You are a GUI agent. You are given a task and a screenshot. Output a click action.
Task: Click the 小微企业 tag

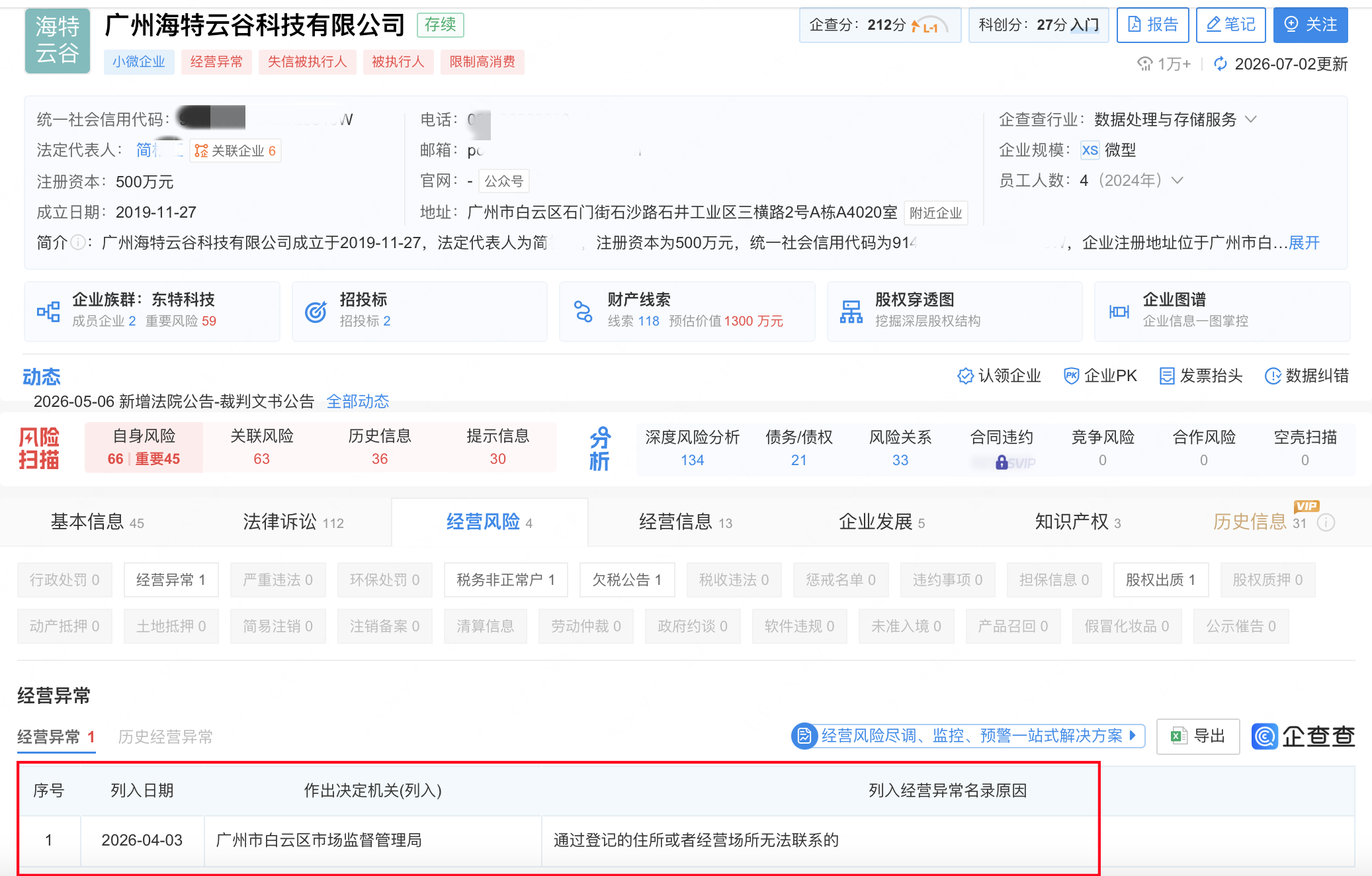pos(139,62)
